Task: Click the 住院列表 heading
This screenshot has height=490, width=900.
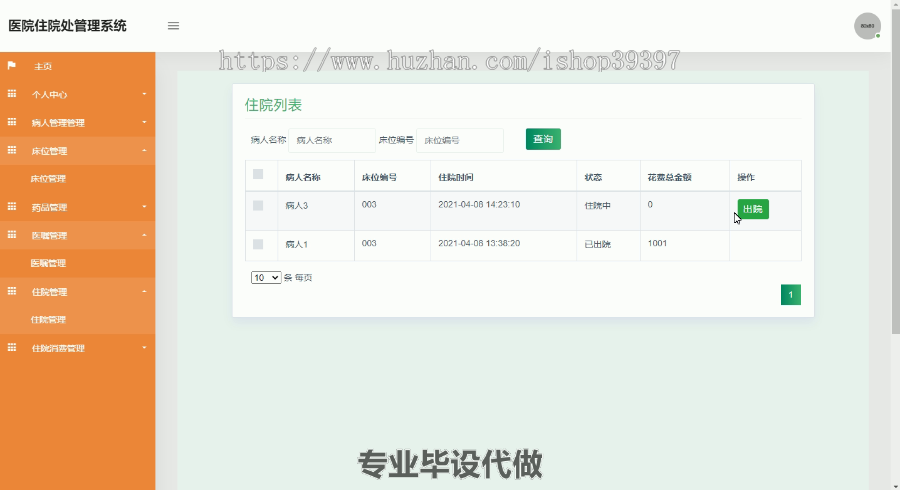Action: pyautogui.click(x=273, y=105)
